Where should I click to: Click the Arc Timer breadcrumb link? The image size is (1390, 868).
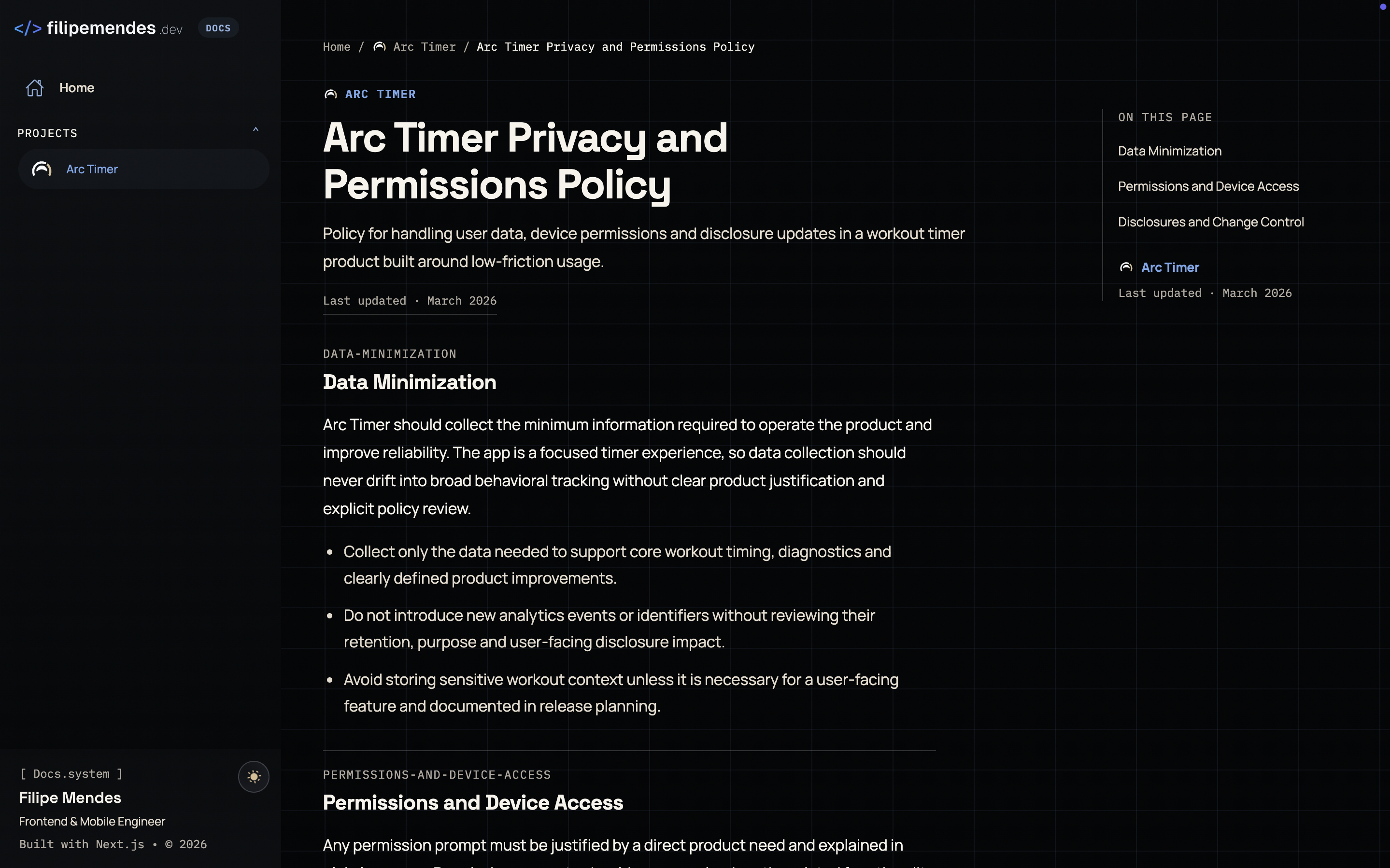(x=424, y=47)
